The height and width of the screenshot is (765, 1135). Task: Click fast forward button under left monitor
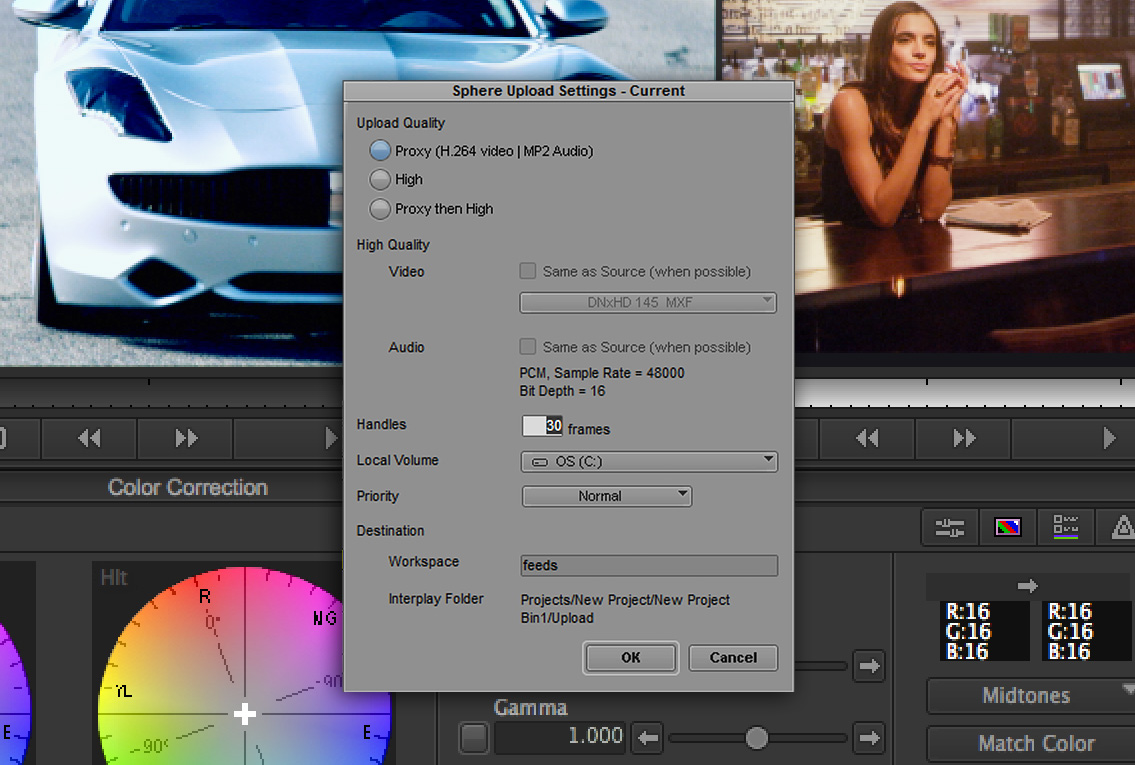(x=185, y=438)
